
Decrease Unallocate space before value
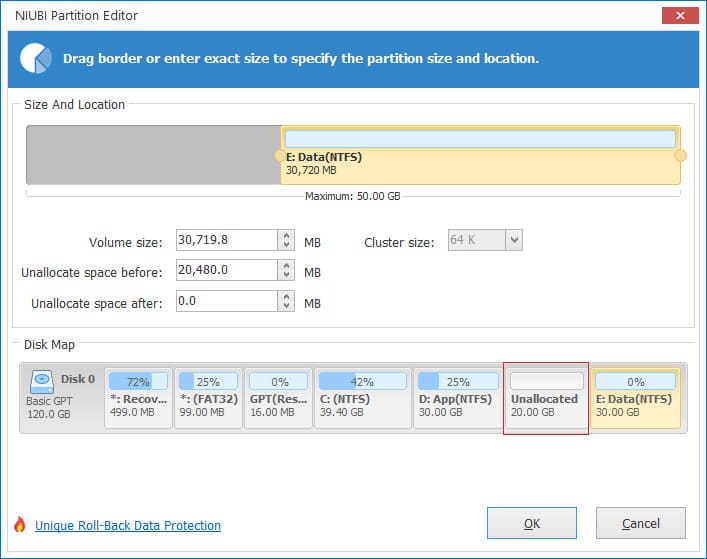click(x=288, y=275)
